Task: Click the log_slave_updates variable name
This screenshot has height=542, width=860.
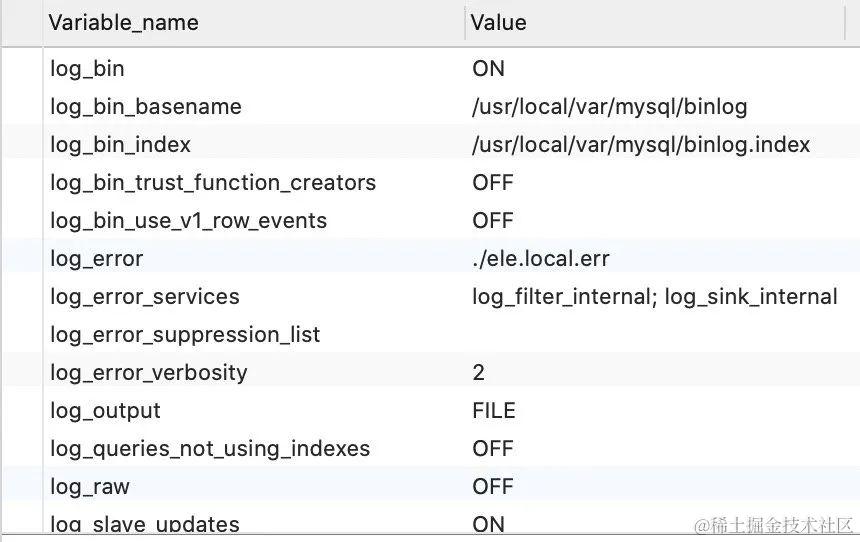Action: (145, 524)
